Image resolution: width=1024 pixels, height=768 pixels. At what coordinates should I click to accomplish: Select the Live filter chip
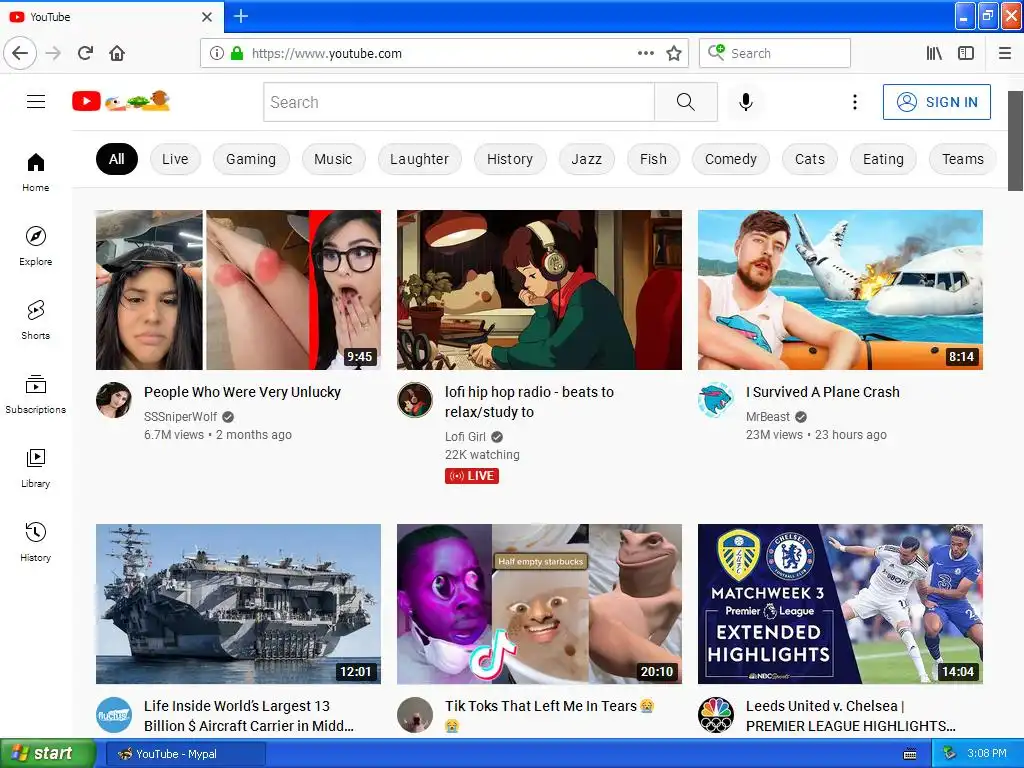pos(175,159)
